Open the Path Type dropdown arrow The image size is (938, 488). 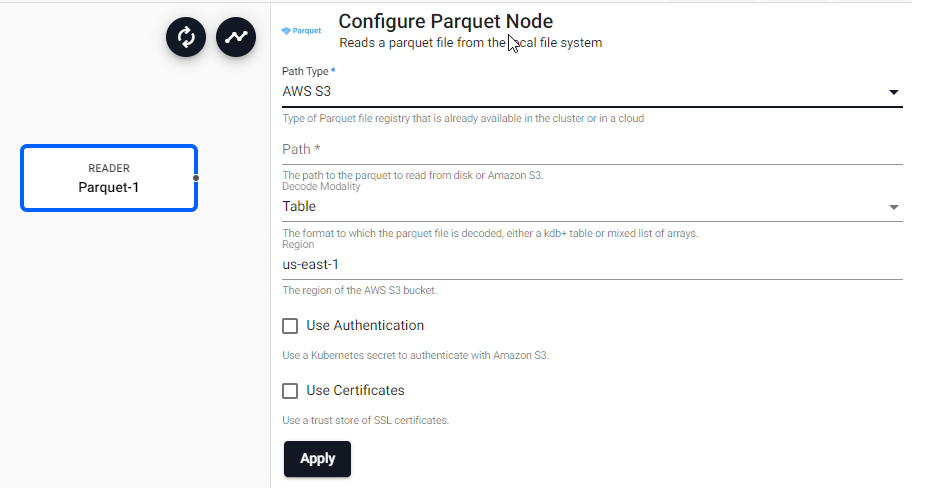(893, 92)
